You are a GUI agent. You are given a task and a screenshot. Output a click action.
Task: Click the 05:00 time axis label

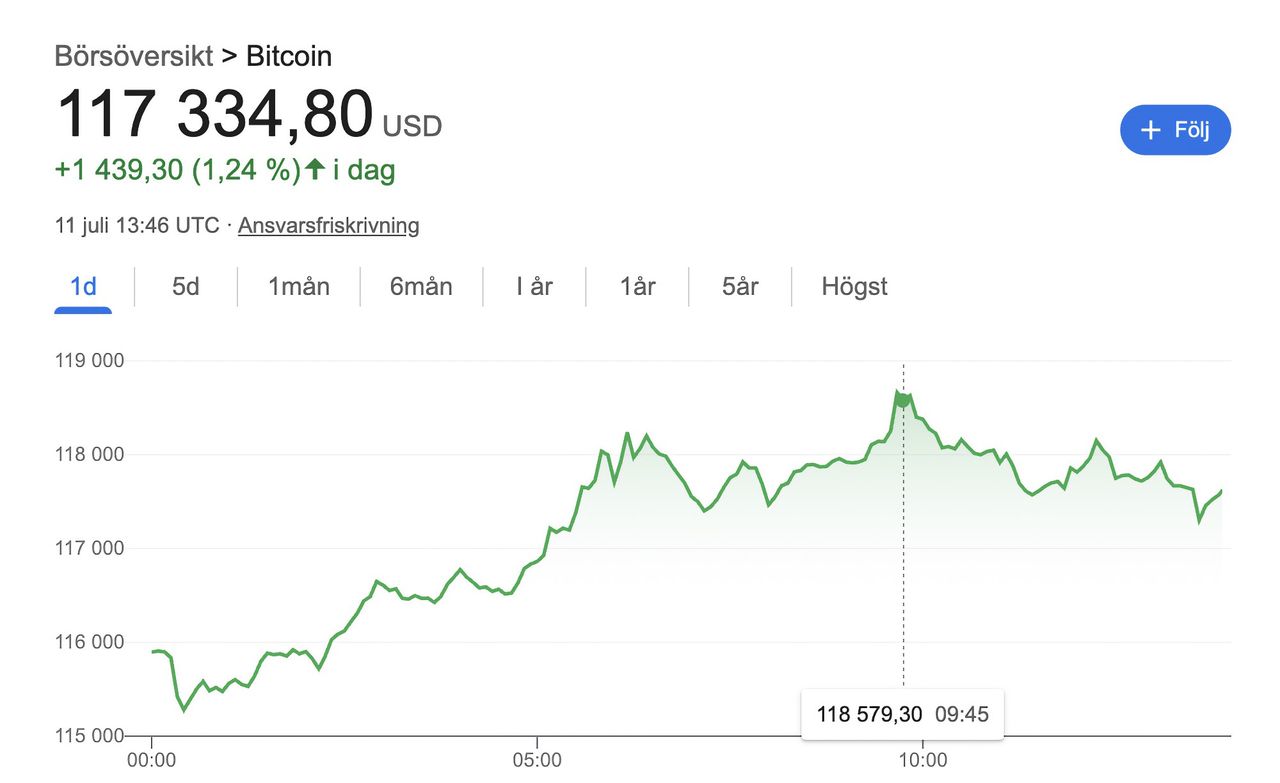(537, 761)
